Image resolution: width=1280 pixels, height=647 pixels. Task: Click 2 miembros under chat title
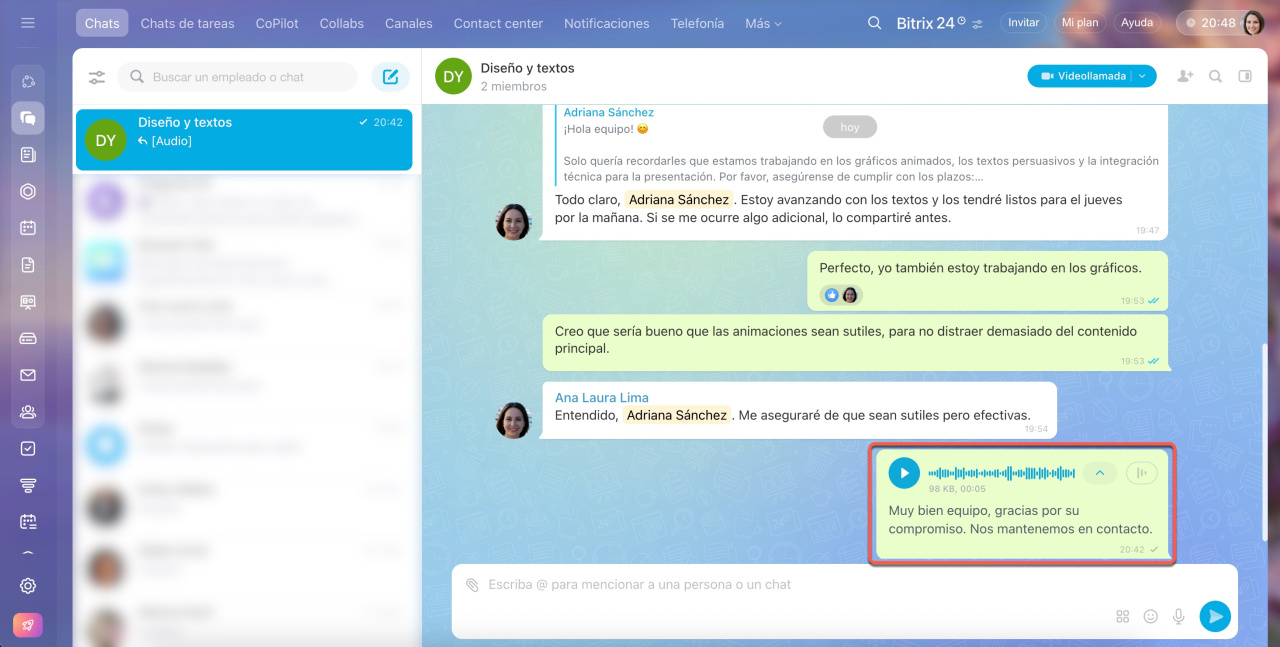click(x=513, y=87)
